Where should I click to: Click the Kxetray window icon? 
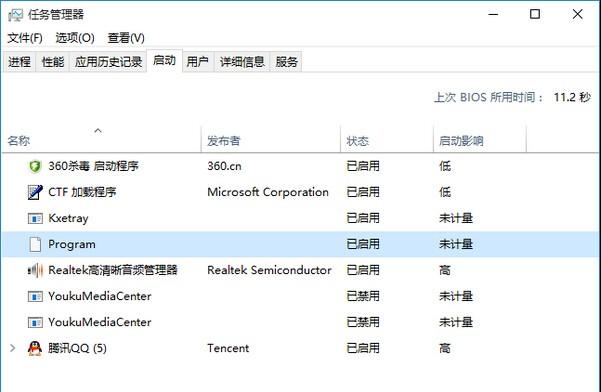point(35,218)
